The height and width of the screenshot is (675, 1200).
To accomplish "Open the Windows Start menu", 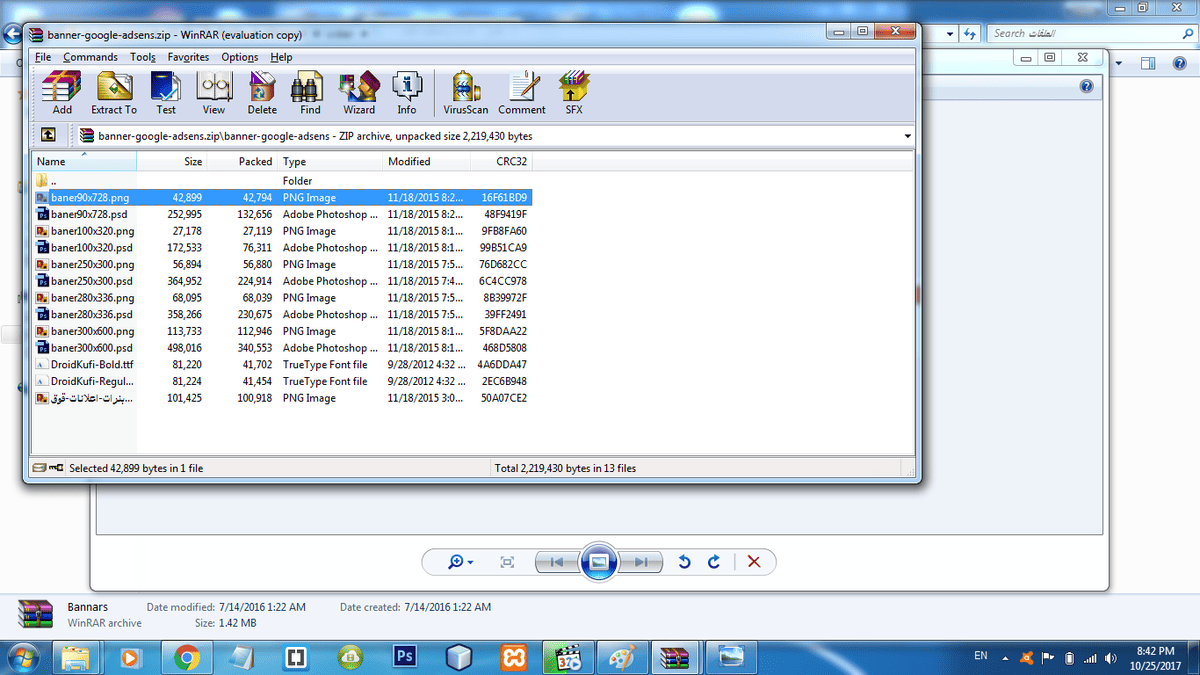I will (23, 657).
